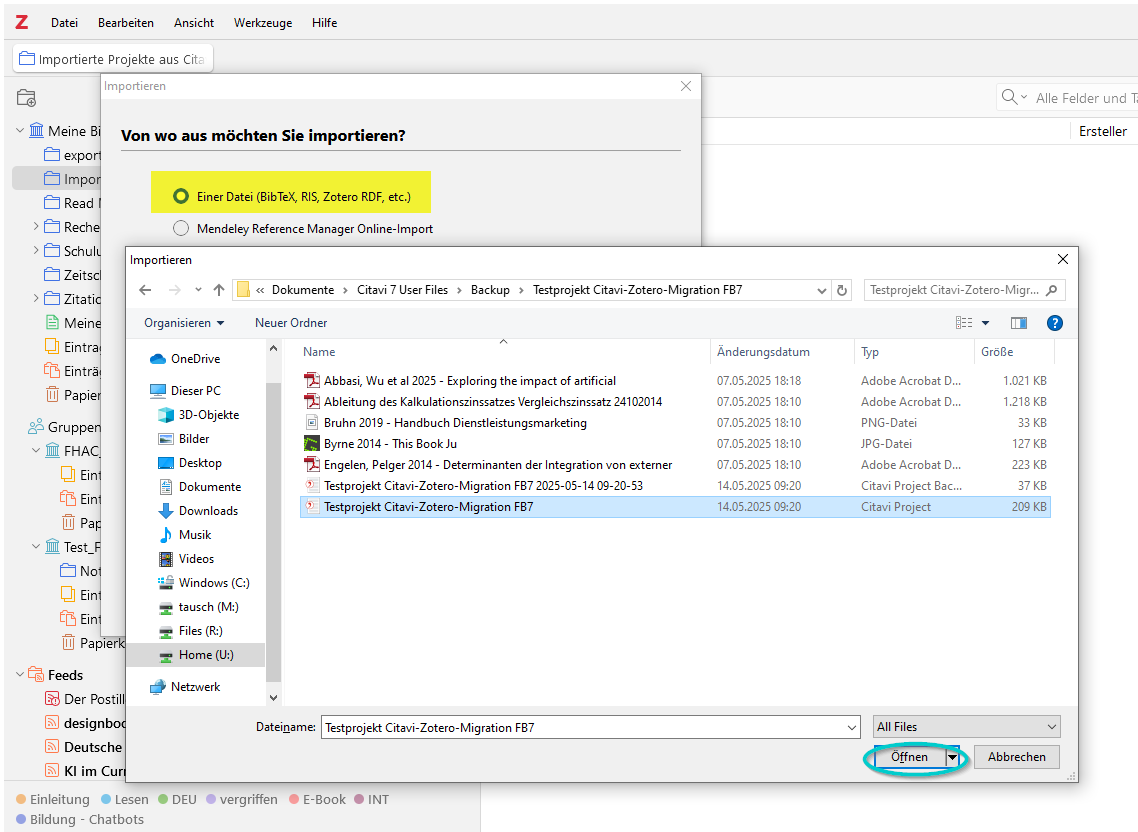Collapse Meine Bibliothek tree in Zotero
This screenshot has height=832, width=1138.
[x=20, y=131]
